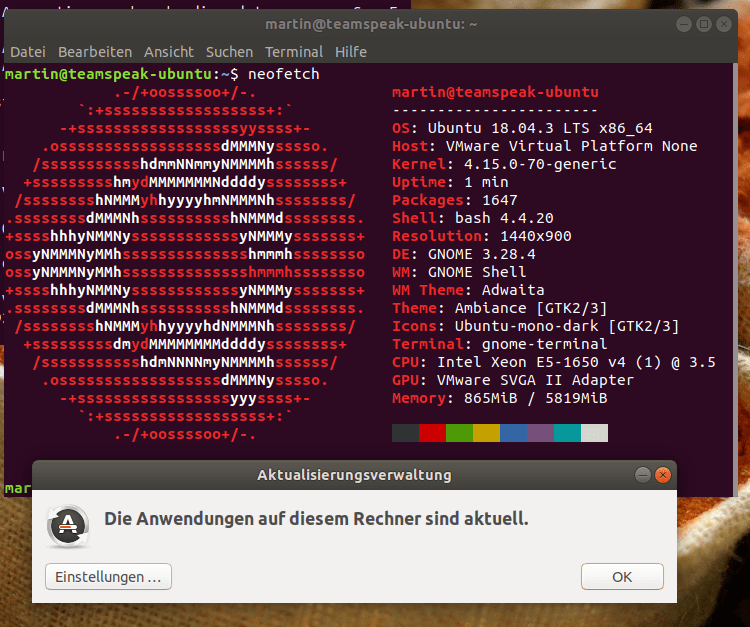
Task: Close the Aktualisierungsverwaltung dialog
Action: click(x=662, y=475)
